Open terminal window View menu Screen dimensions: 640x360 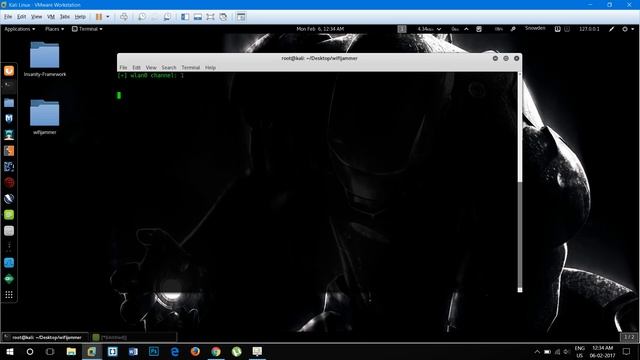pos(151,67)
